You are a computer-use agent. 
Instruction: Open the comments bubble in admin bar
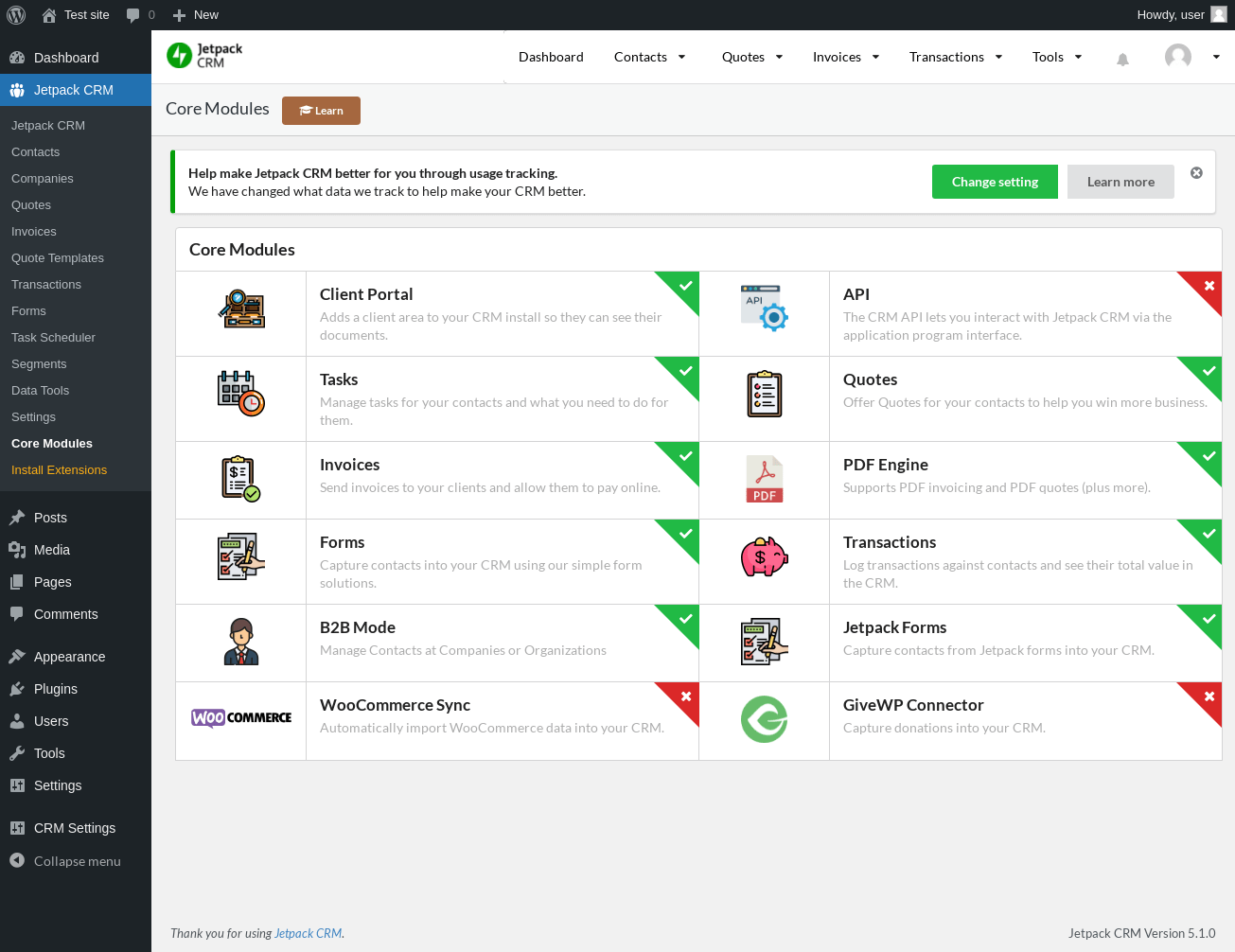coord(140,15)
